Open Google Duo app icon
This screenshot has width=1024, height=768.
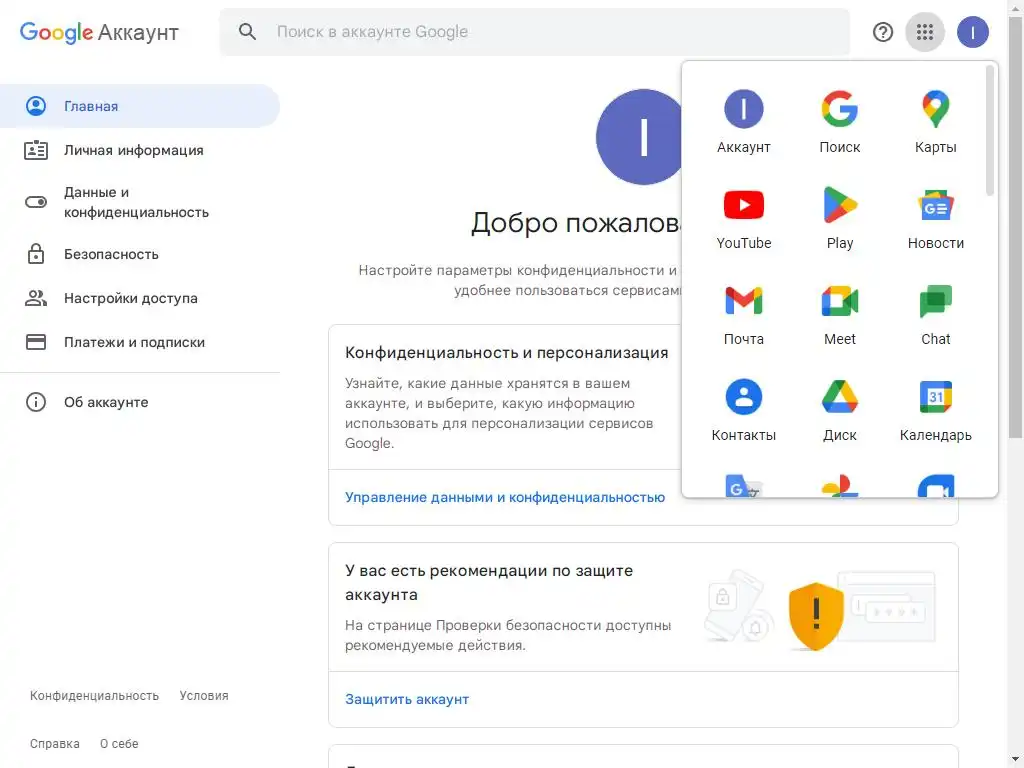pos(935,486)
